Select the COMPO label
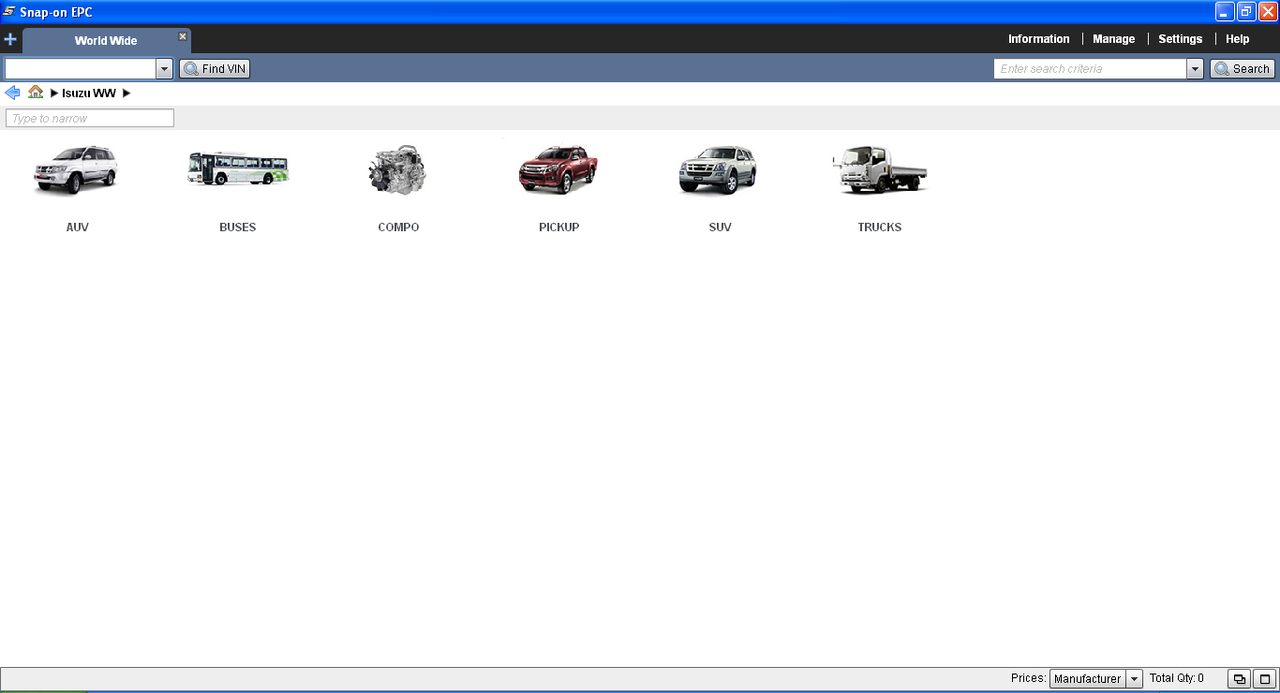This screenshot has height=693, width=1280. [398, 227]
